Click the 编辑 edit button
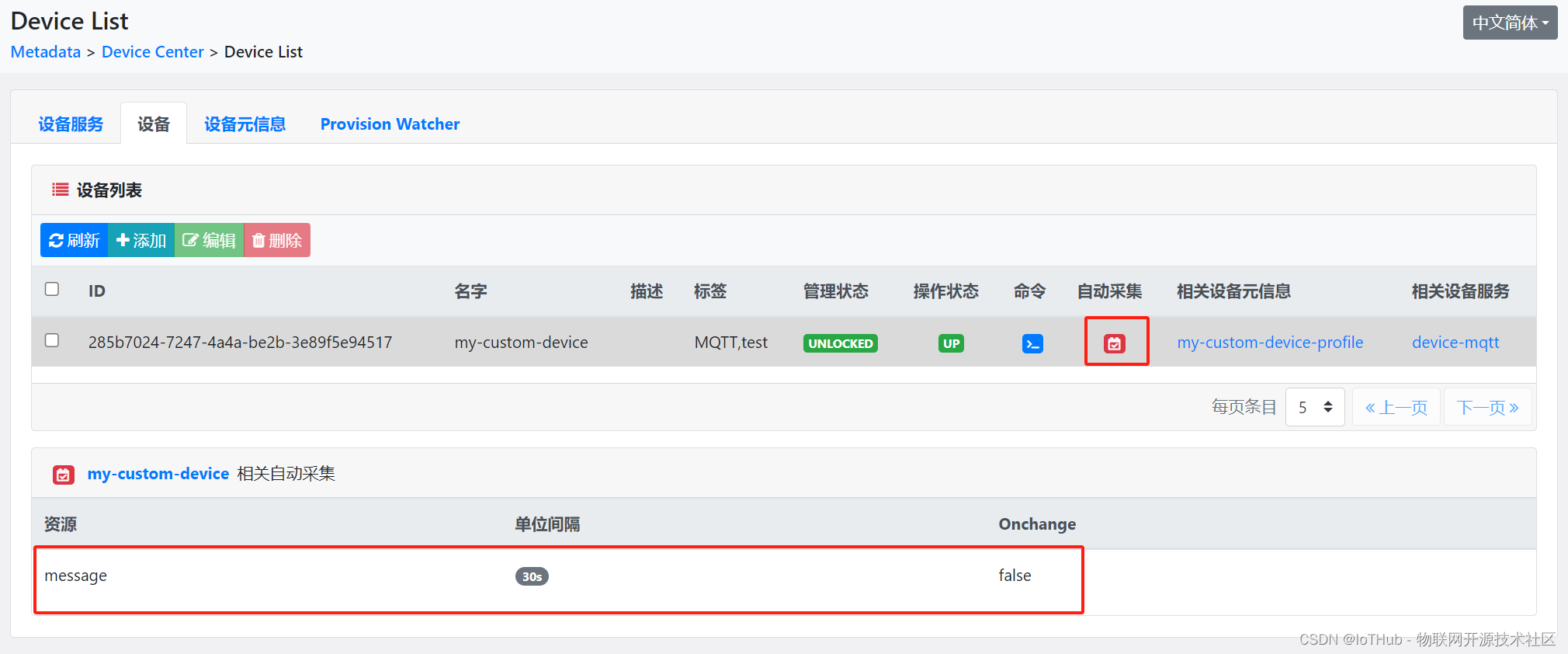 (209, 240)
